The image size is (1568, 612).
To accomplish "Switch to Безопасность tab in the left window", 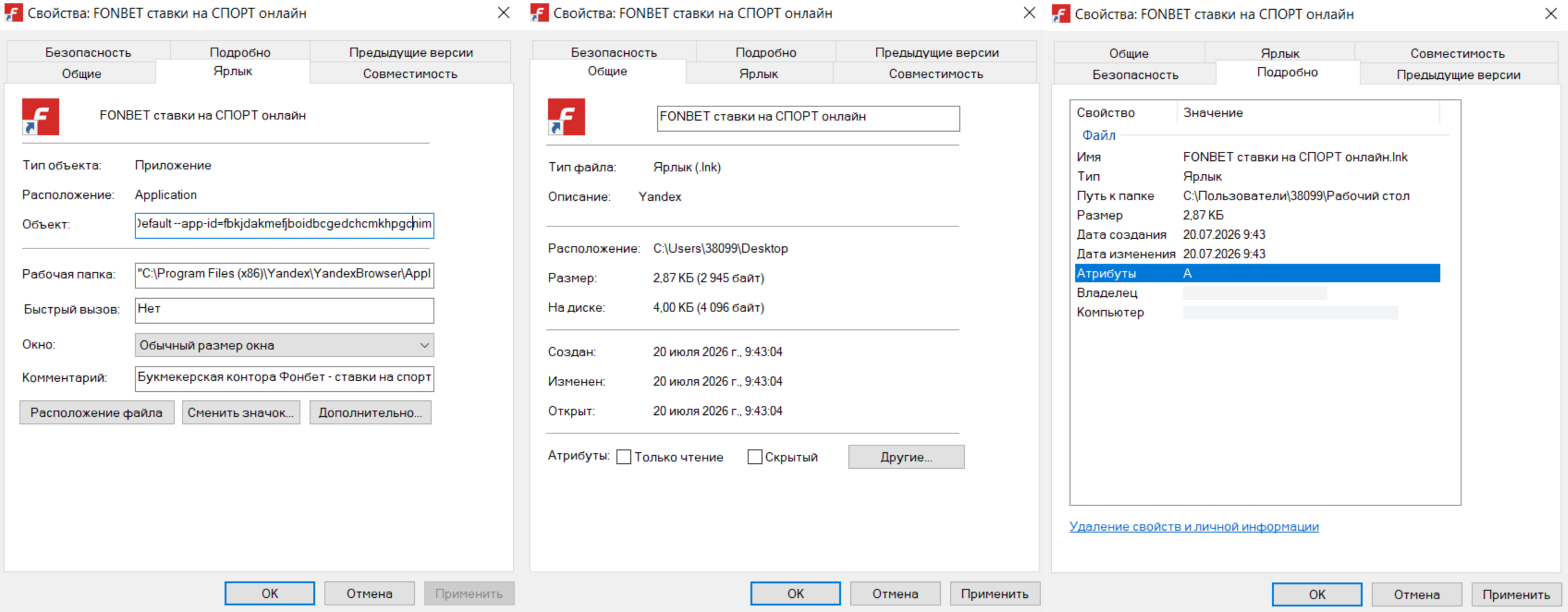I will tap(88, 52).
